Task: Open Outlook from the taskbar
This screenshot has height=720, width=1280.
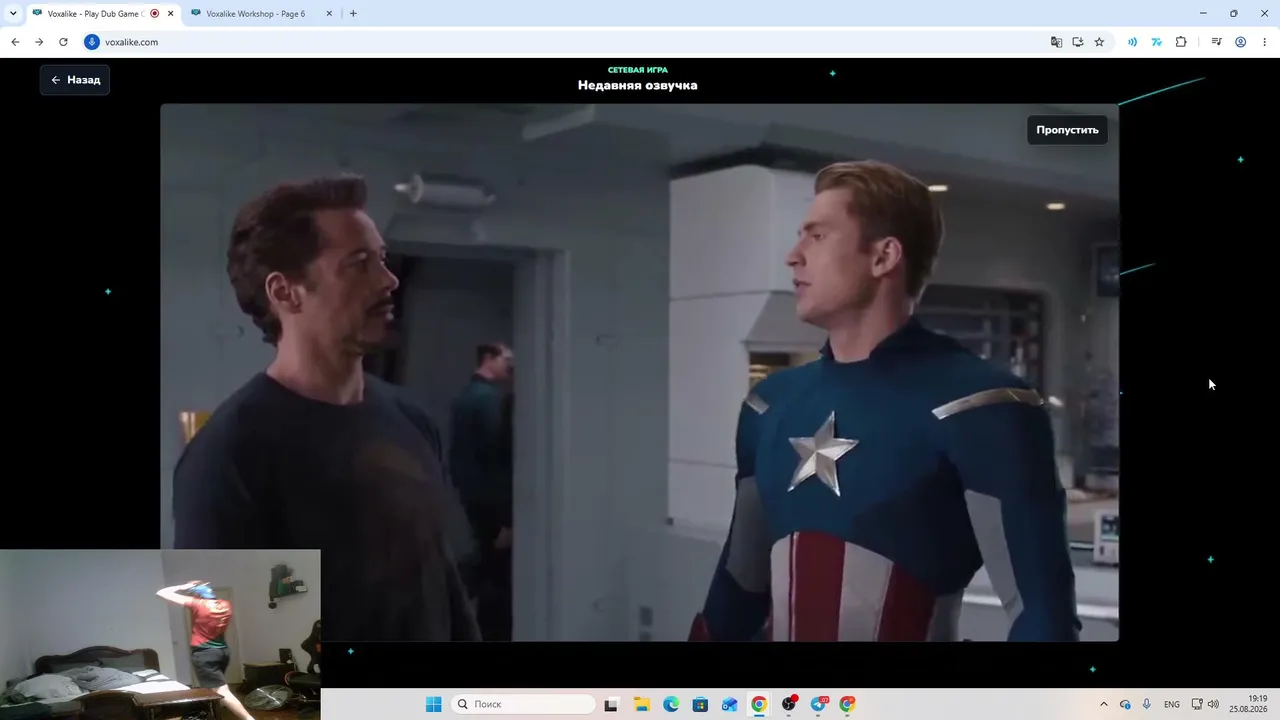Action: tap(730, 704)
